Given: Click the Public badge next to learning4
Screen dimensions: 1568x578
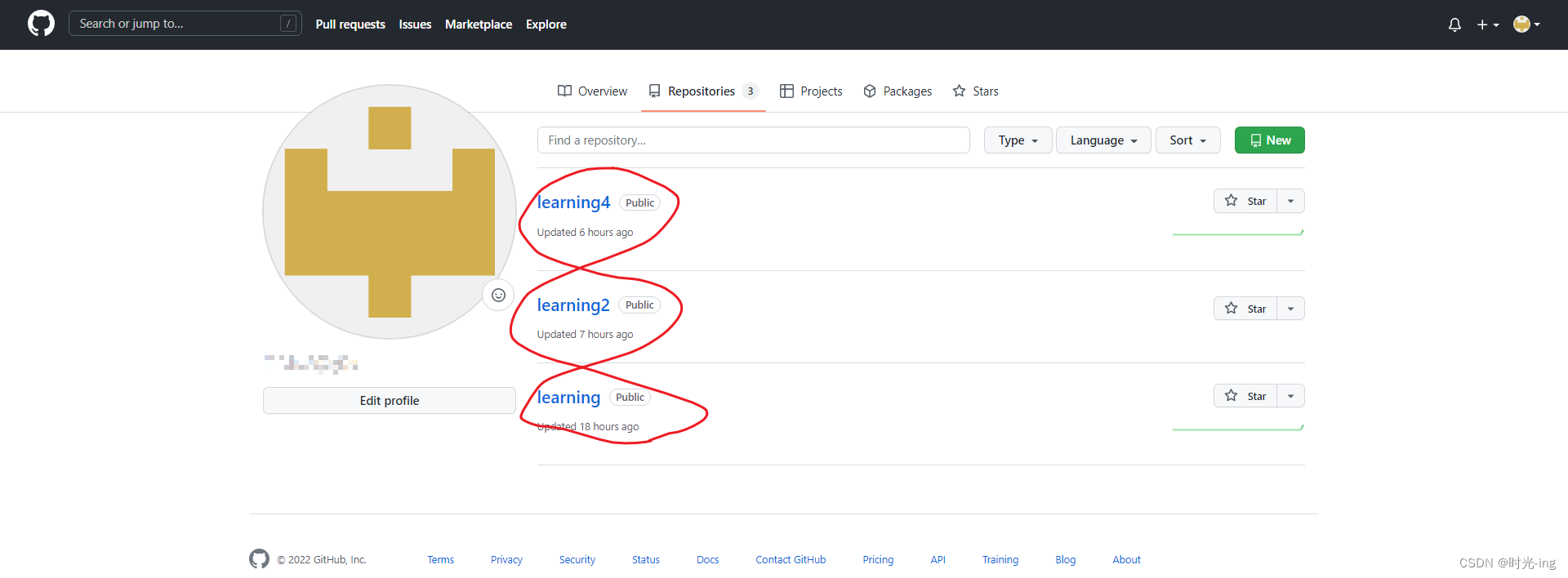Looking at the screenshot, I should point(639,203).
